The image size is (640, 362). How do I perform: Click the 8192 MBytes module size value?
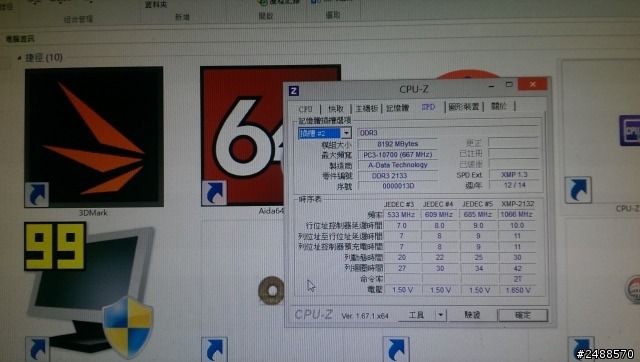(398, 144)
